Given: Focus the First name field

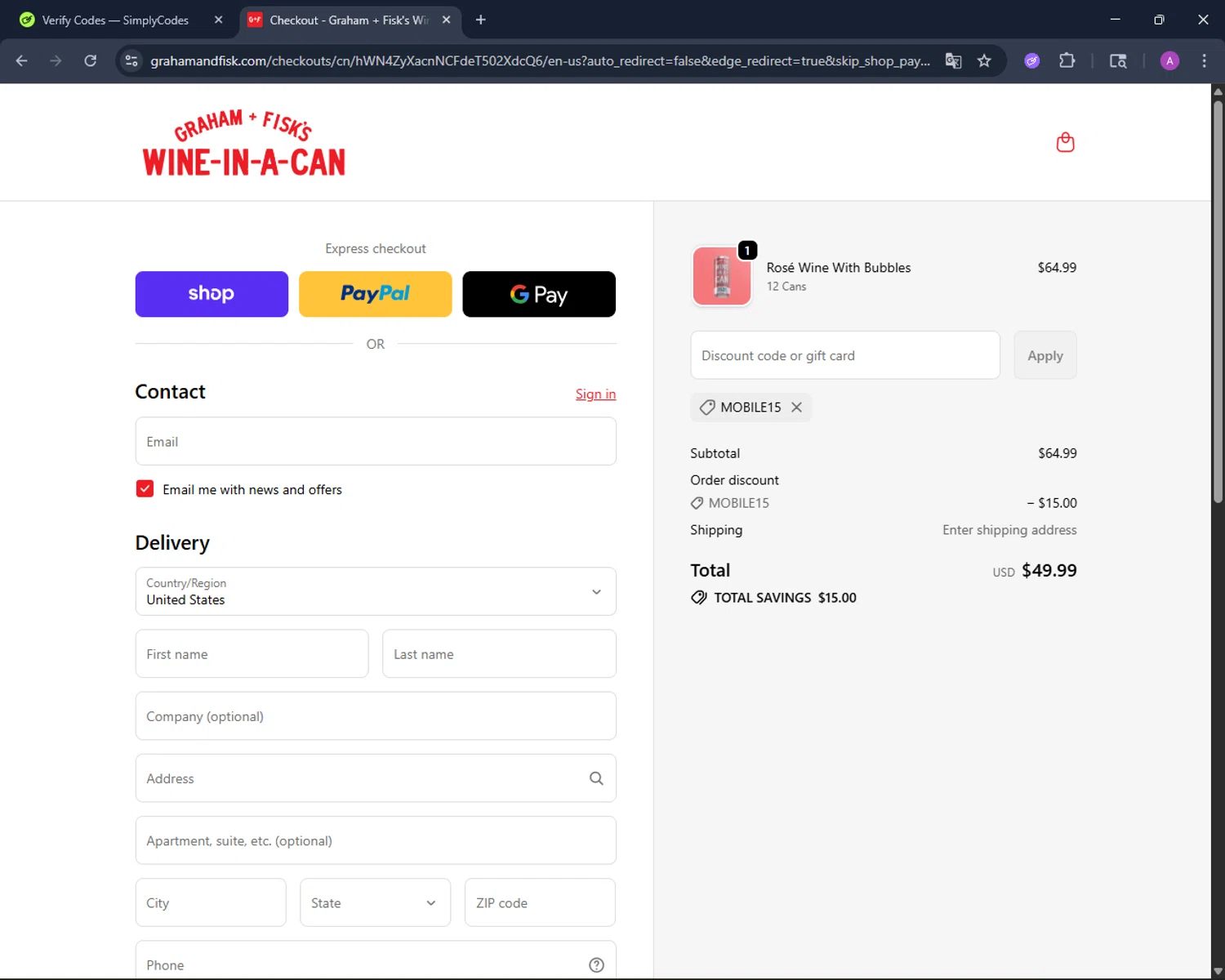Looking at the screenshot, I should pyautogui.click(x=252, y=653).
